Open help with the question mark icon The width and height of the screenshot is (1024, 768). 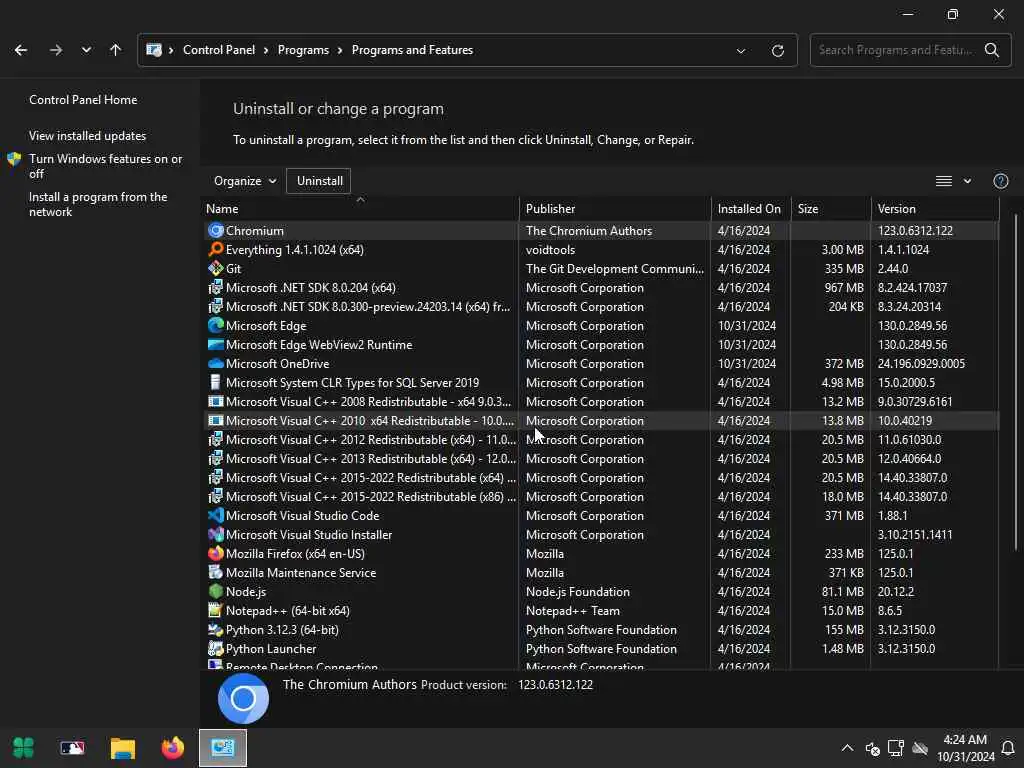click(1000, 181)
